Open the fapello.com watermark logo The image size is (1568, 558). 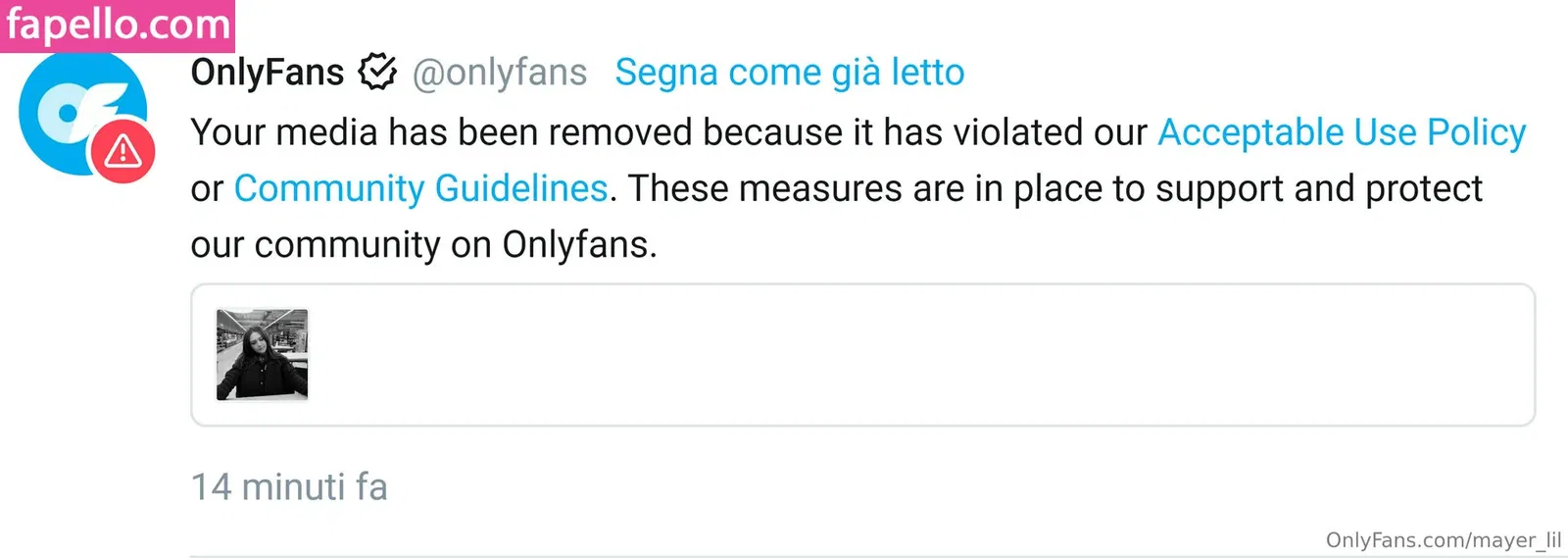coord(118,25)
